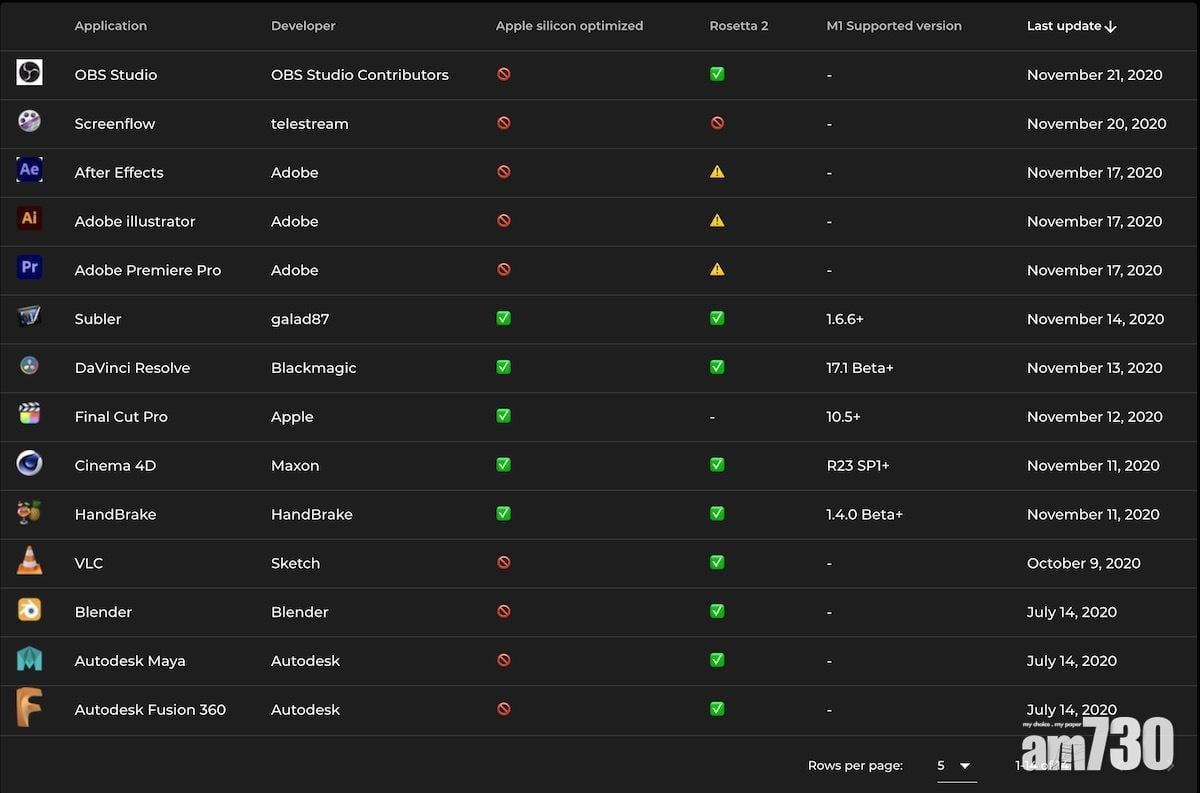Click the HandBrake cocktail icon

click(29, 513)
